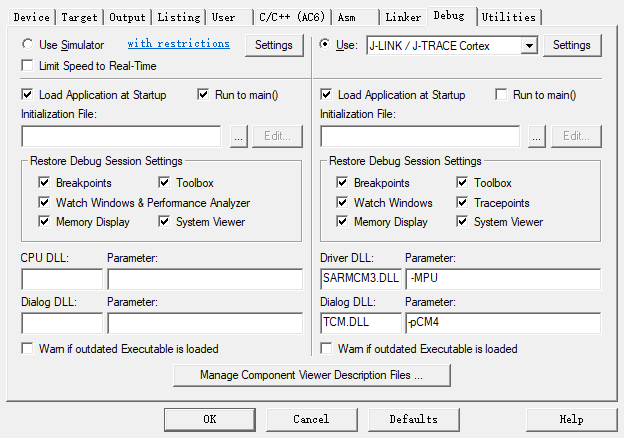Enable Limit Speed to Real-Time
Image resolution: width=624 pixels, height=438 pixels.
coord(27,66)
